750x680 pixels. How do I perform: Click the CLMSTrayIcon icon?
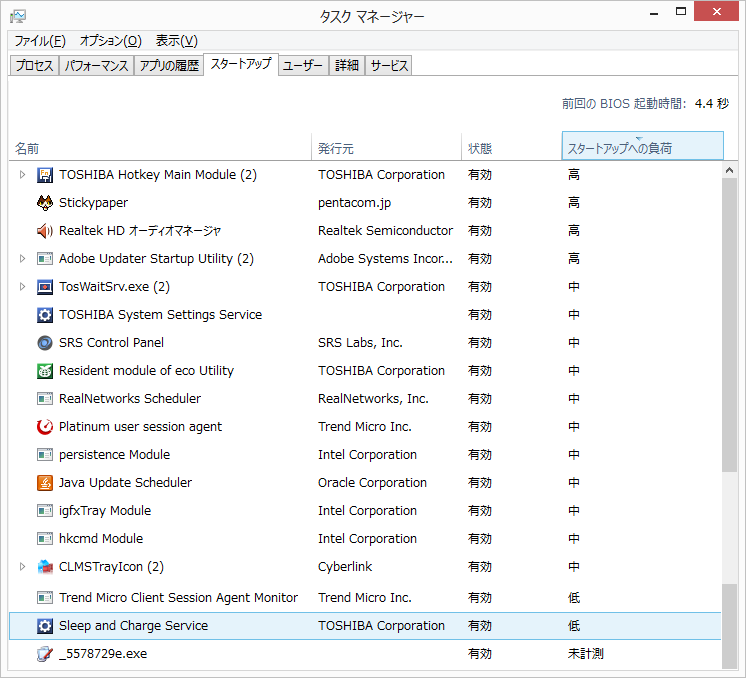click(44, 567)
